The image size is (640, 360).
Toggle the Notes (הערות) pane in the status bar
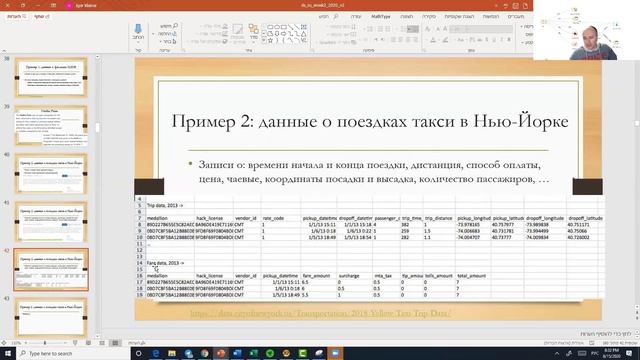[137, 343]
